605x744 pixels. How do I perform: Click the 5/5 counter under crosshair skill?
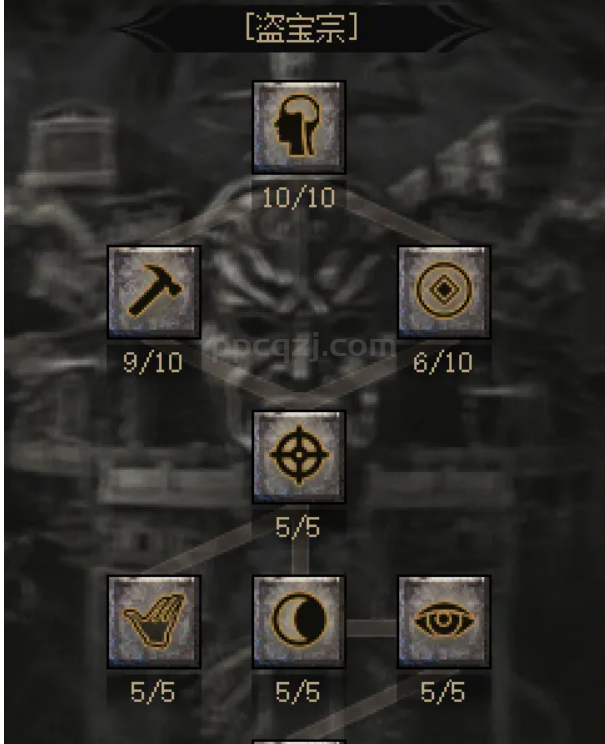click(x=298, y=527)
